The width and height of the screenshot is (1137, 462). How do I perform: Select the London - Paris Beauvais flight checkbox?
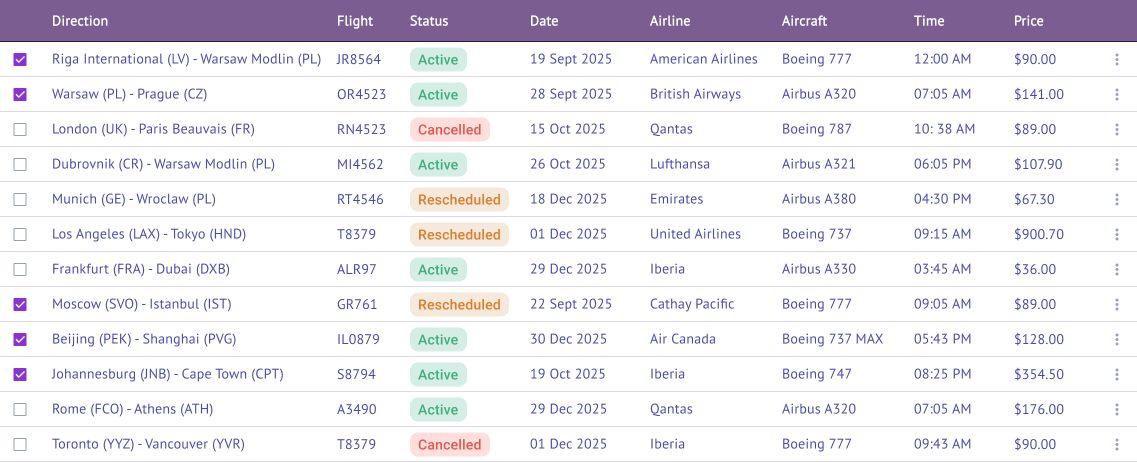tap(20, 129)
